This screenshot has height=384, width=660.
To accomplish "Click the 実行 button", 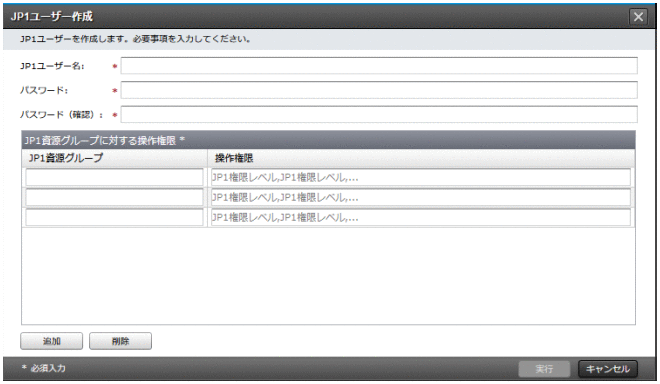I will tap(544, 369).
